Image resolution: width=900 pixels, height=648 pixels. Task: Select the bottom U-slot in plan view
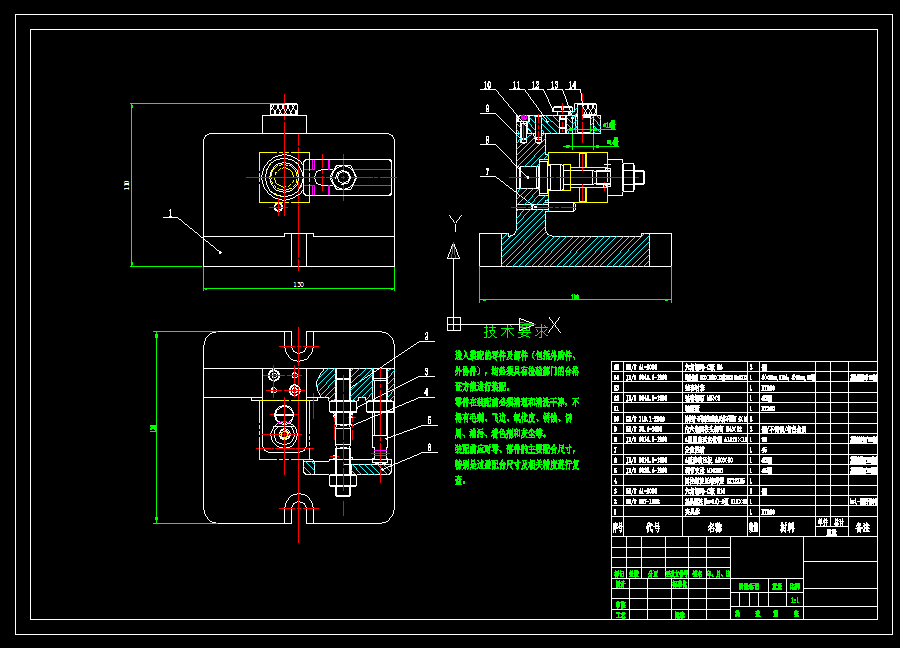click(298, 508)
